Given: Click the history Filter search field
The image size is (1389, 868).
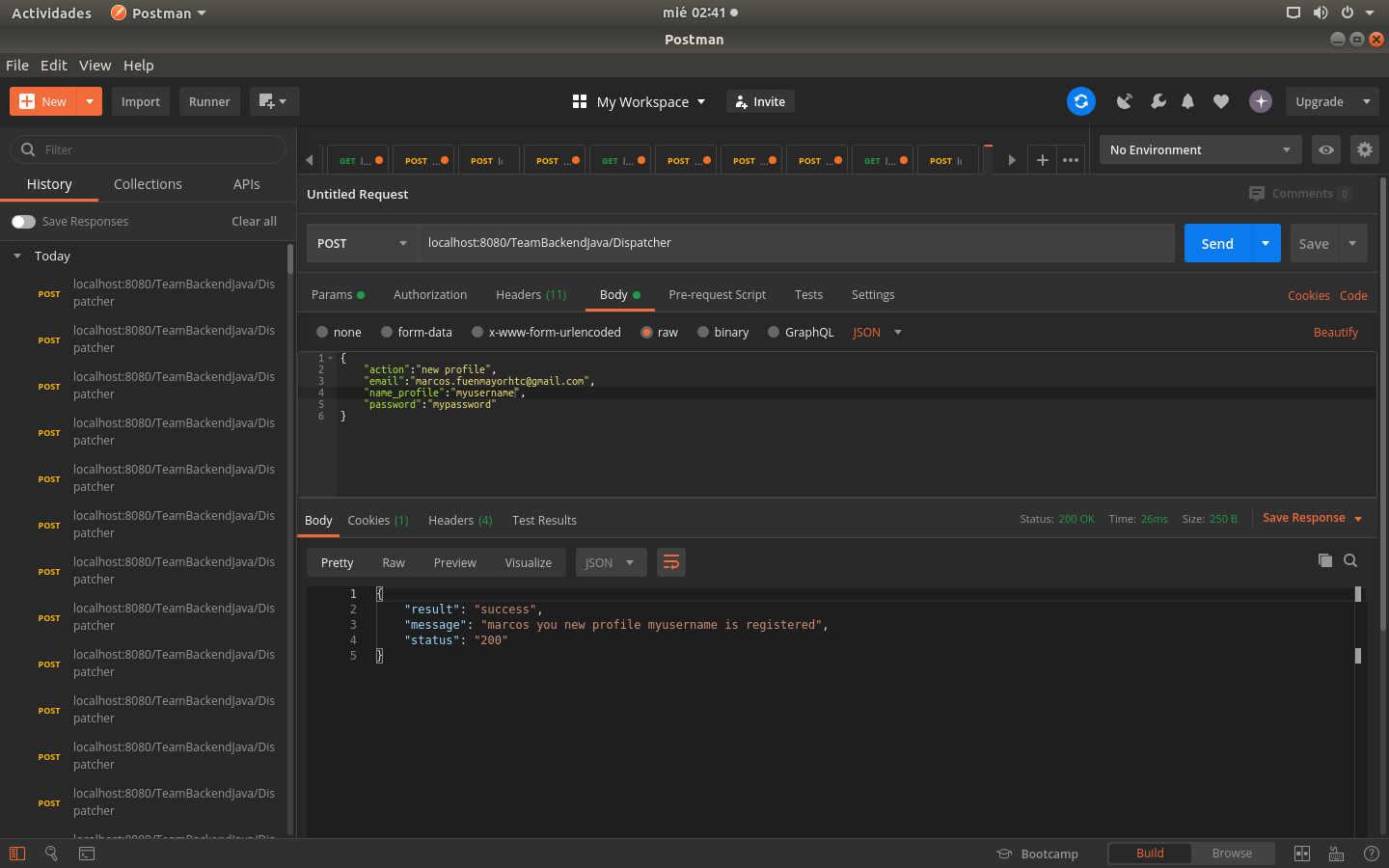Looking at the screenshot, I should pos(148,149).
